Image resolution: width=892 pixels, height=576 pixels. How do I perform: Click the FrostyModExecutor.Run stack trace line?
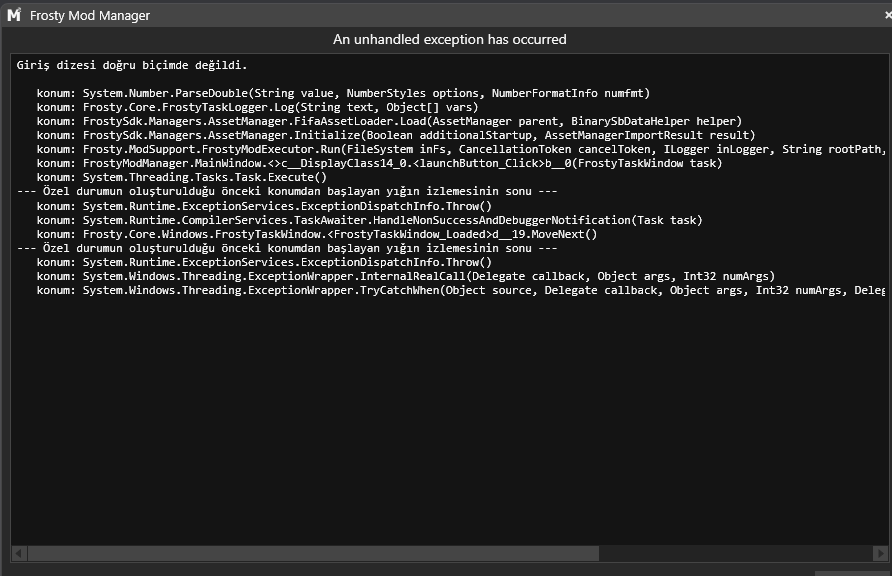461,150
